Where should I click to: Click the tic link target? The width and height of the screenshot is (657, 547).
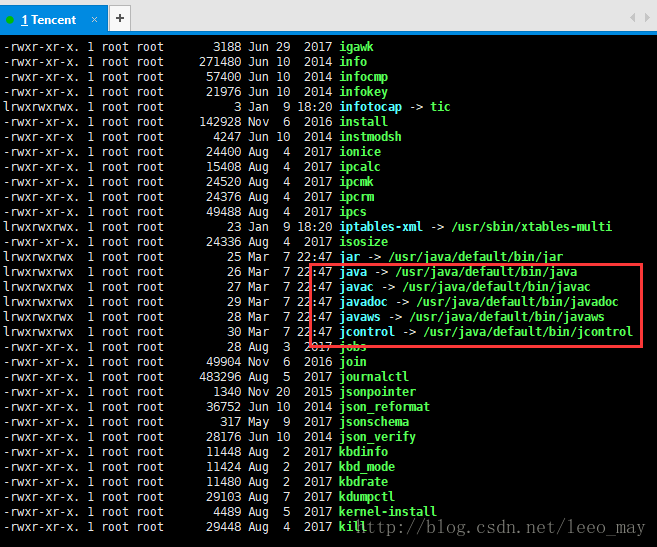pyautogui.click(x=440, y=107)
